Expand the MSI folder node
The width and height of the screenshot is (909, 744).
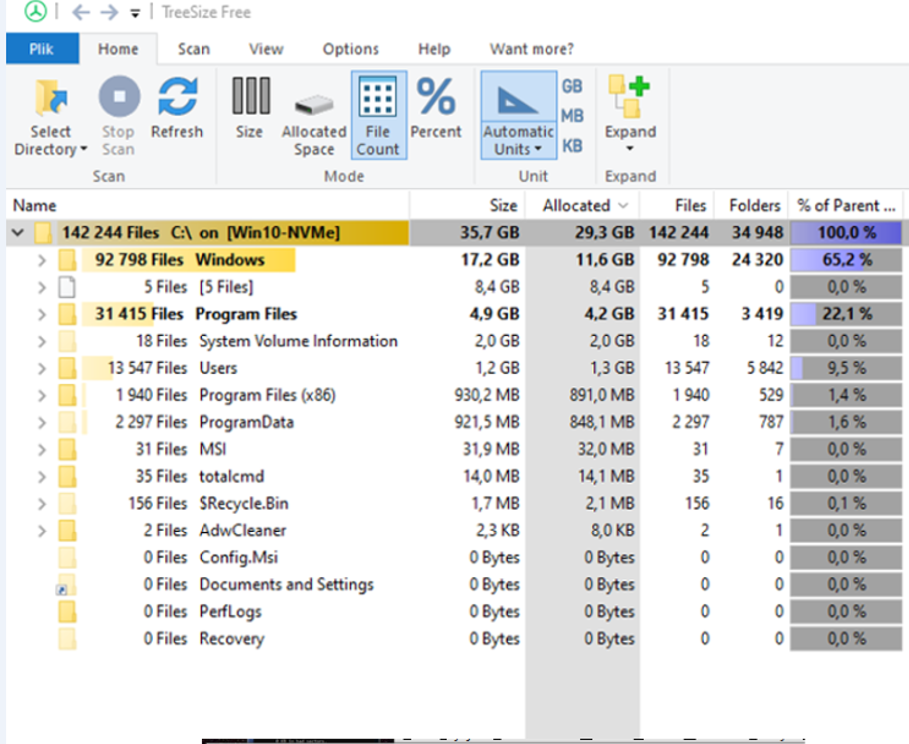tap(42, 449)
